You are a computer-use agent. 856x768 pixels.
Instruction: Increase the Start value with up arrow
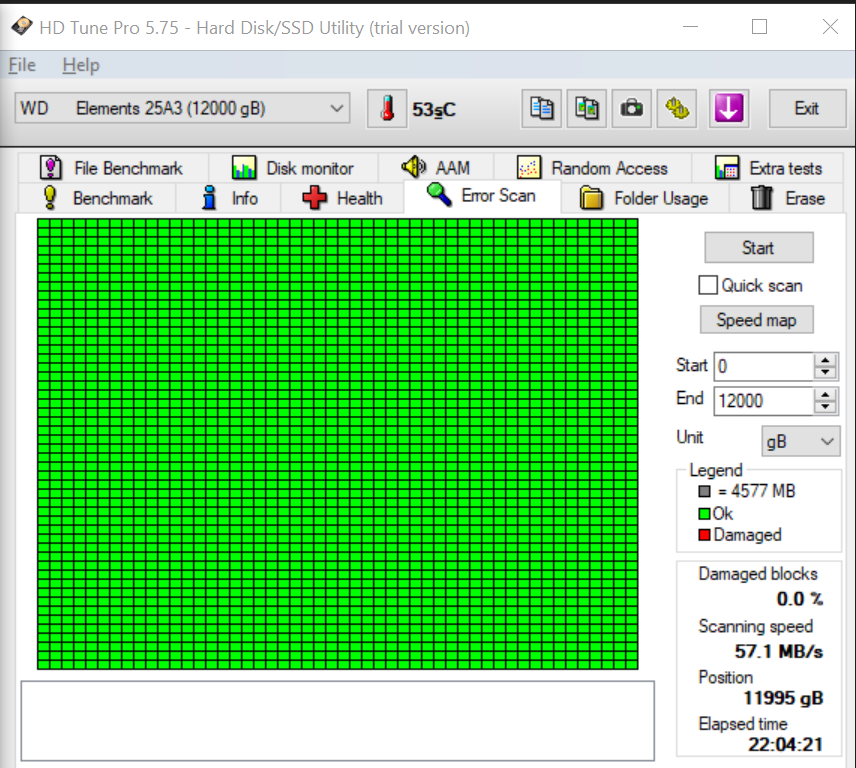point(825,360)
